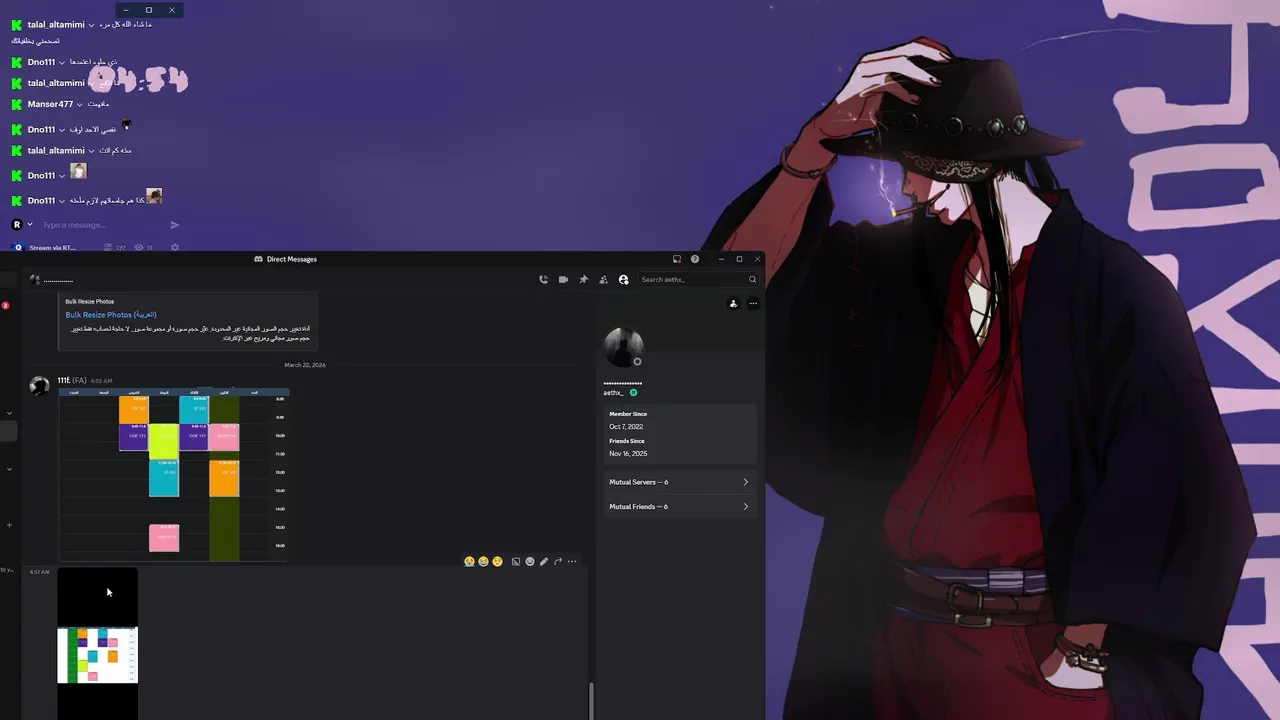Click Stream via RT... label
1280x720 pixels.
pyautogui.click(x=52, y=248)
